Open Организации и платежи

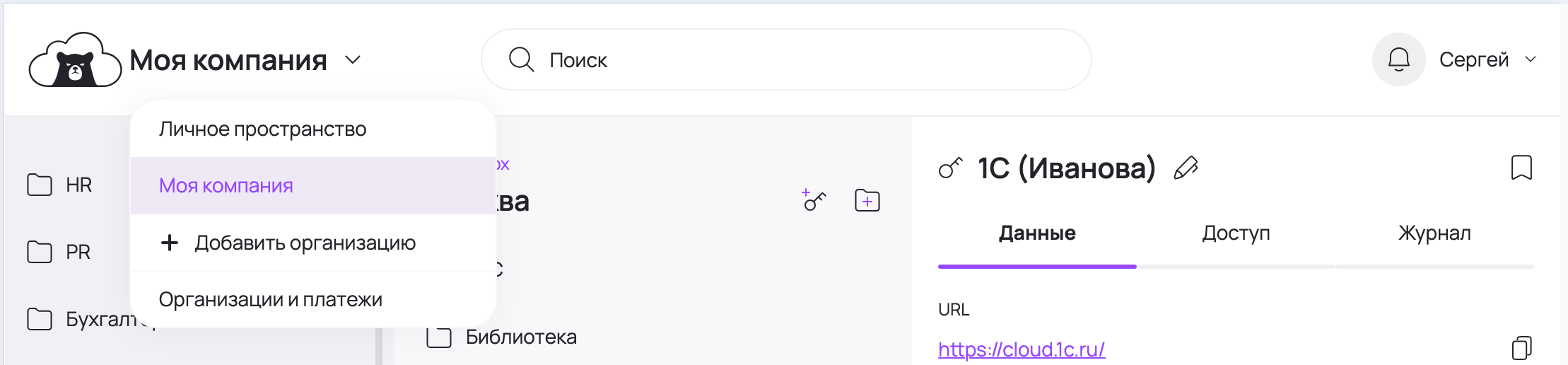tap(270, 299)
